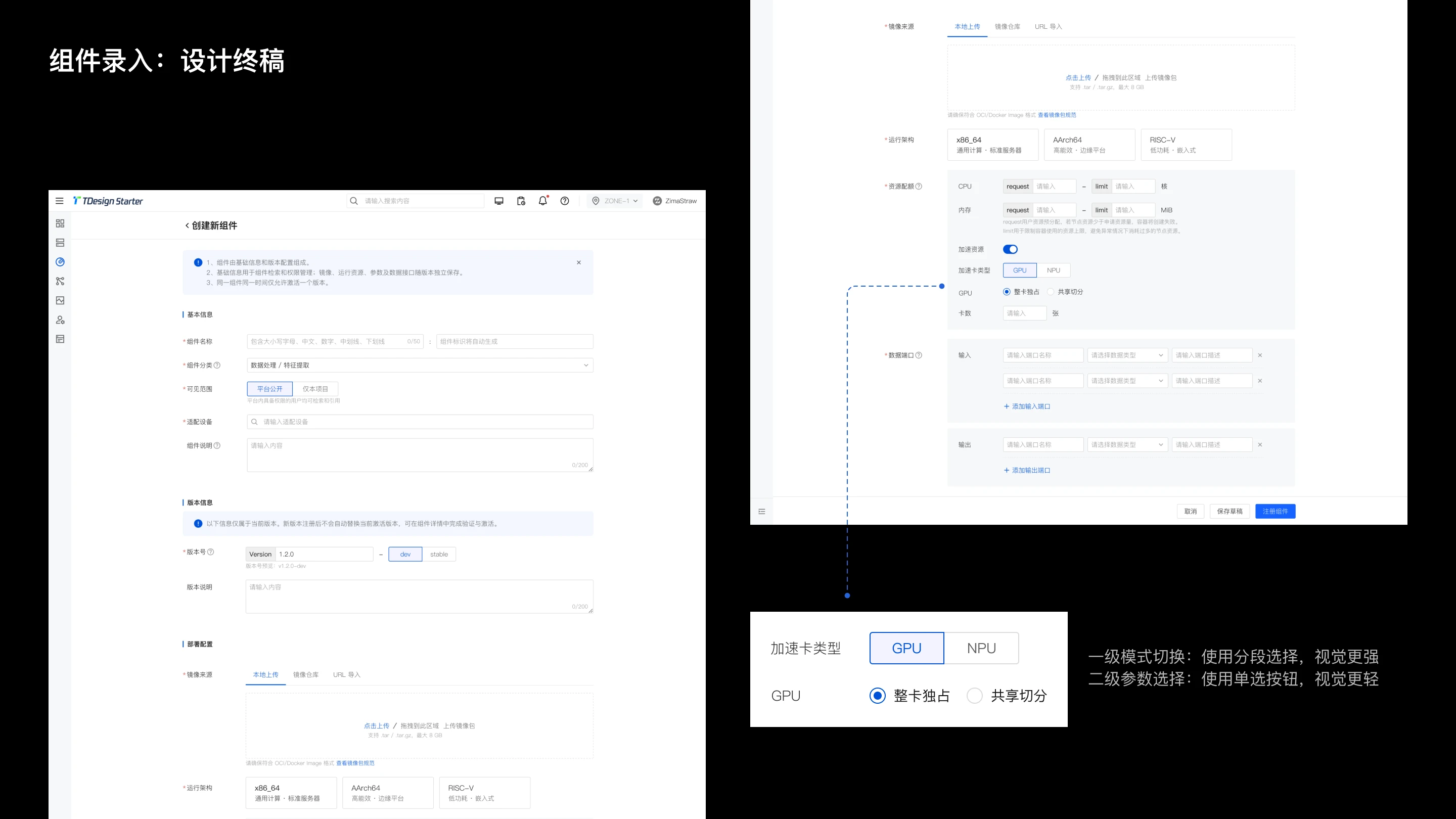Dismiss the blue info alert with X
The height and width of the screenshot is (819, 1456).
579,262
